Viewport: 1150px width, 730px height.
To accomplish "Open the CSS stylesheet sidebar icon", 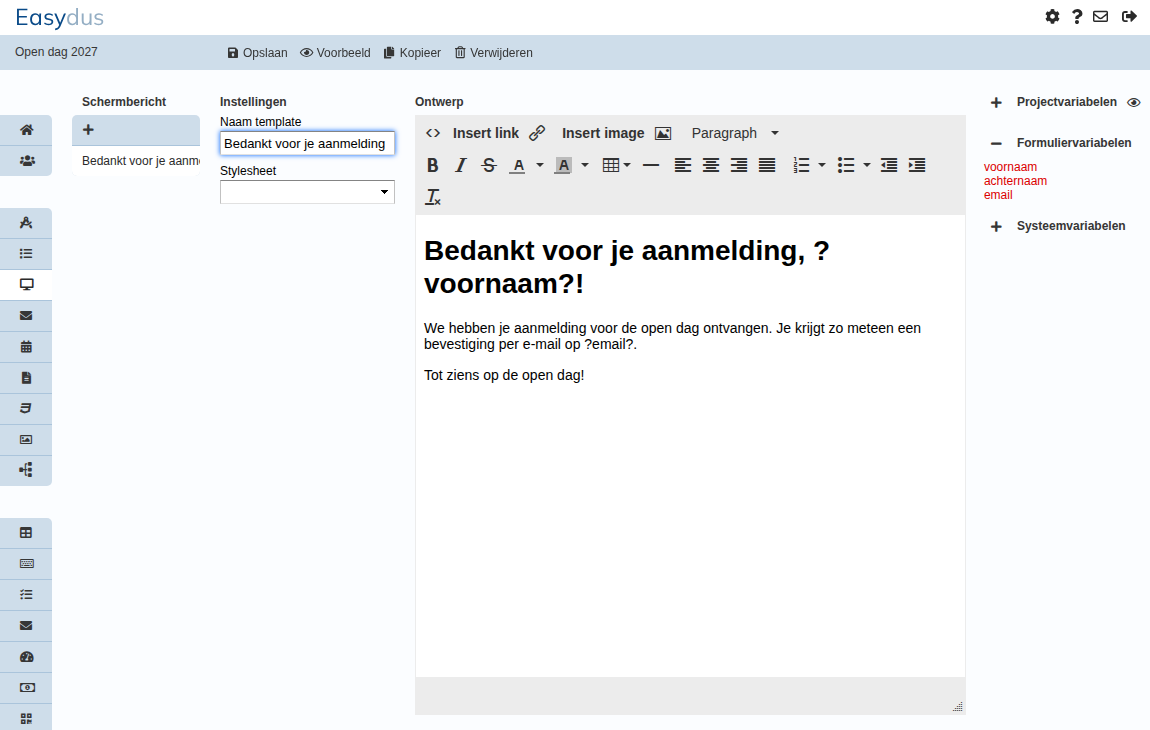I will [x=26, y=409].
